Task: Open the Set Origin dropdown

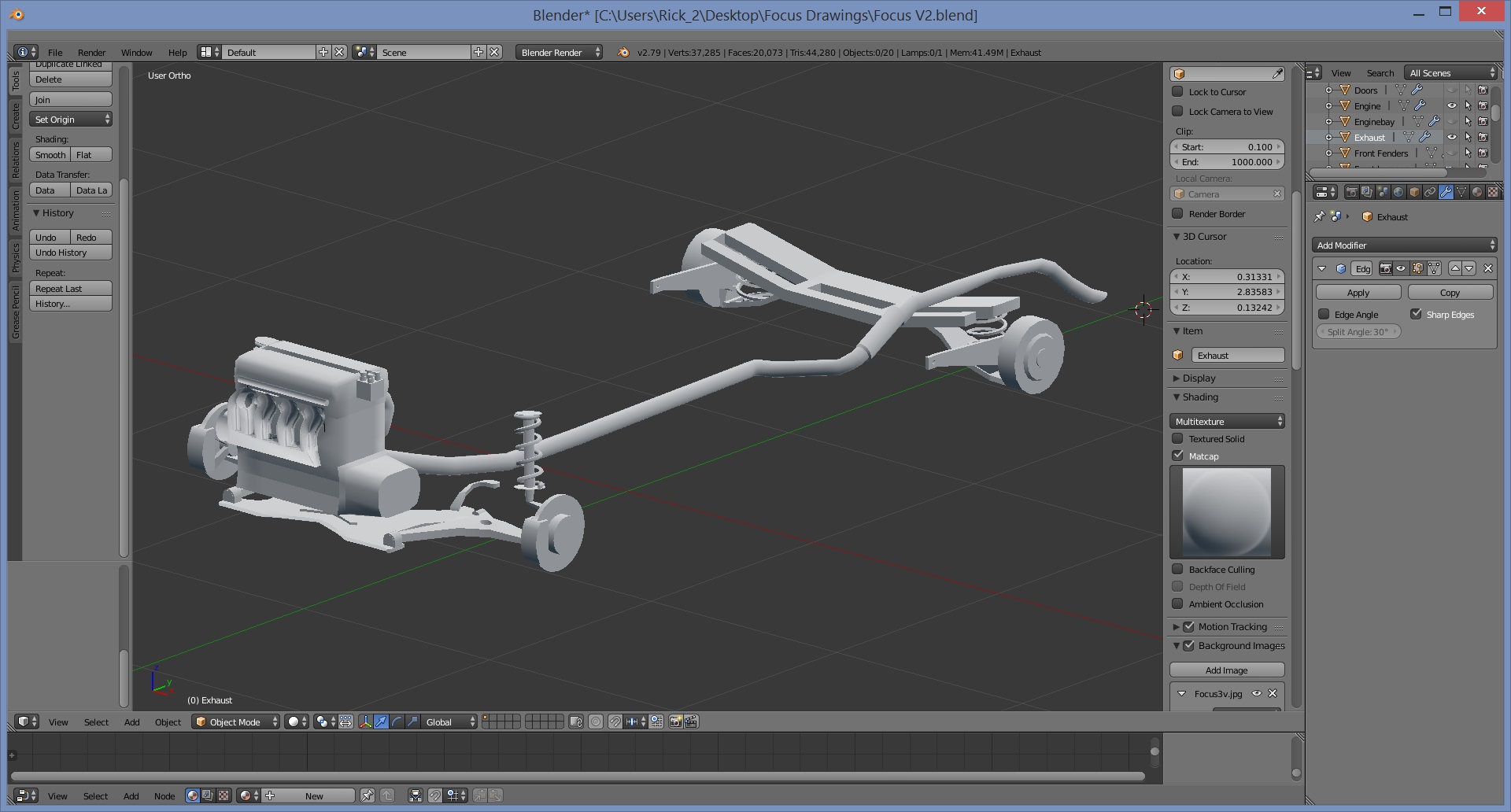Action: coord(71,119)
